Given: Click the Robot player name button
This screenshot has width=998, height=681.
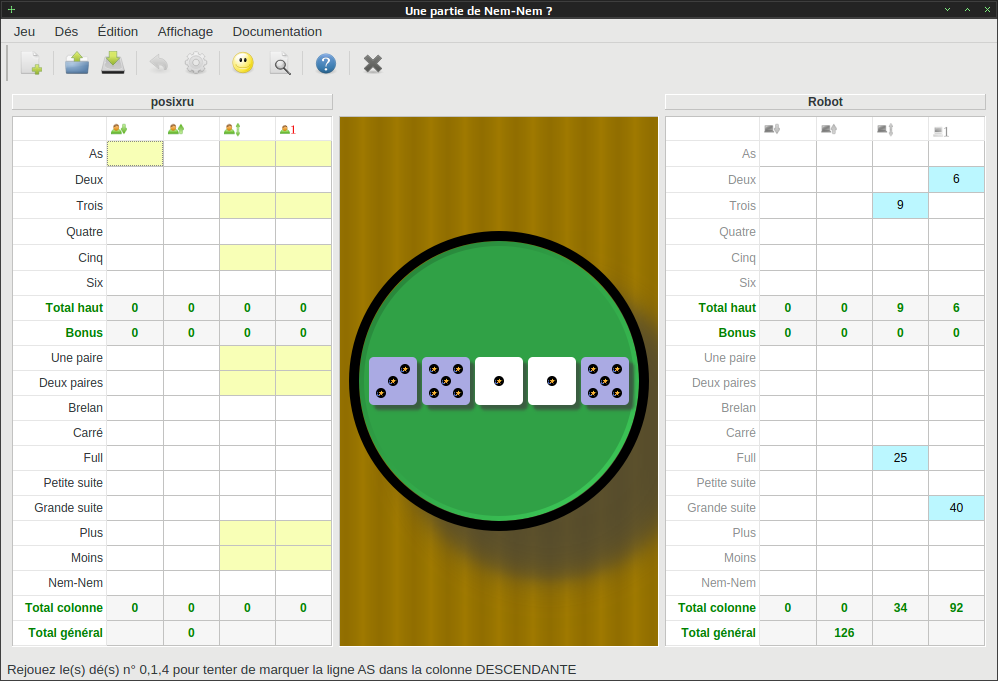Looking at the screenshot, I should tap(826, 102).
